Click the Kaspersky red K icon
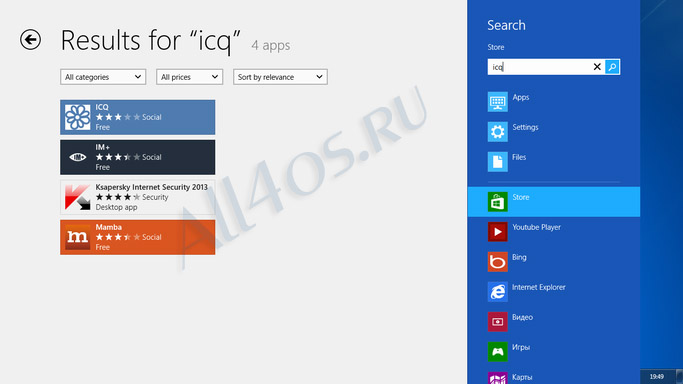Image resolution: width=683 pixels, height=384 pixels. pyautogui.click(x=78, y=197)
